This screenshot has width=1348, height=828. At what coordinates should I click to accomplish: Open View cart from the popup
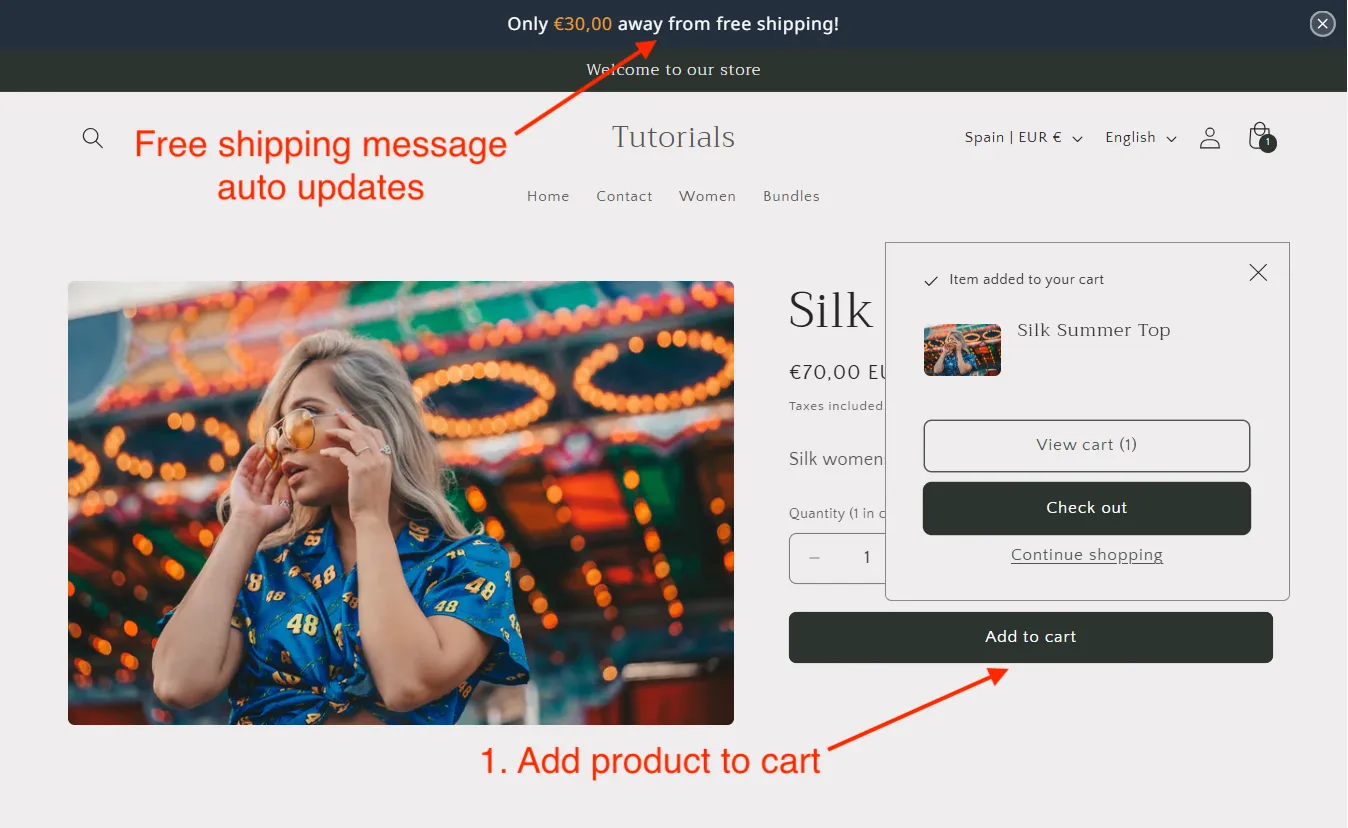click(x=1086, y=446)
